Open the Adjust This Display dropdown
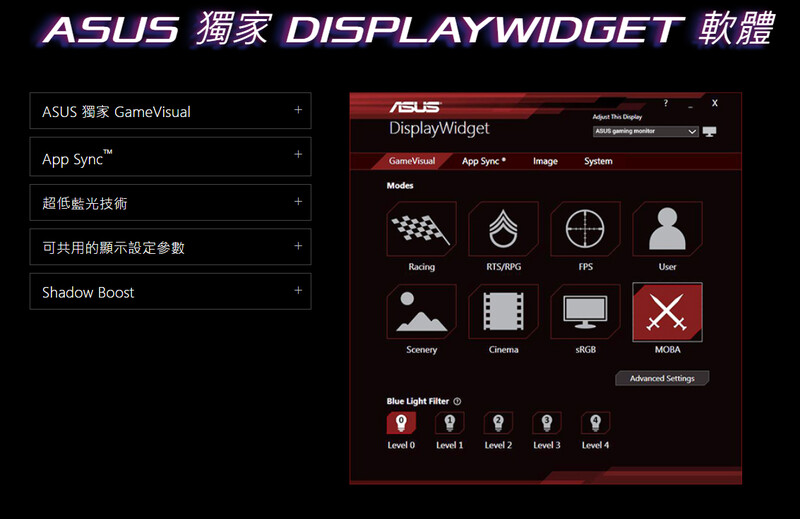800x519 pixels. coord(645,132)
